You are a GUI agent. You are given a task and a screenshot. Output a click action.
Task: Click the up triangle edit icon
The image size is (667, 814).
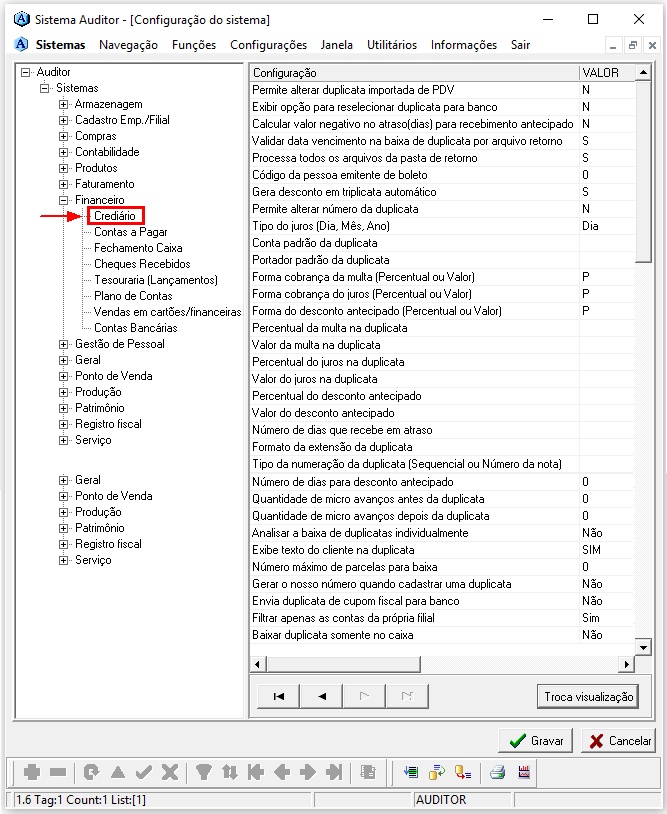(x=118, y=772)
